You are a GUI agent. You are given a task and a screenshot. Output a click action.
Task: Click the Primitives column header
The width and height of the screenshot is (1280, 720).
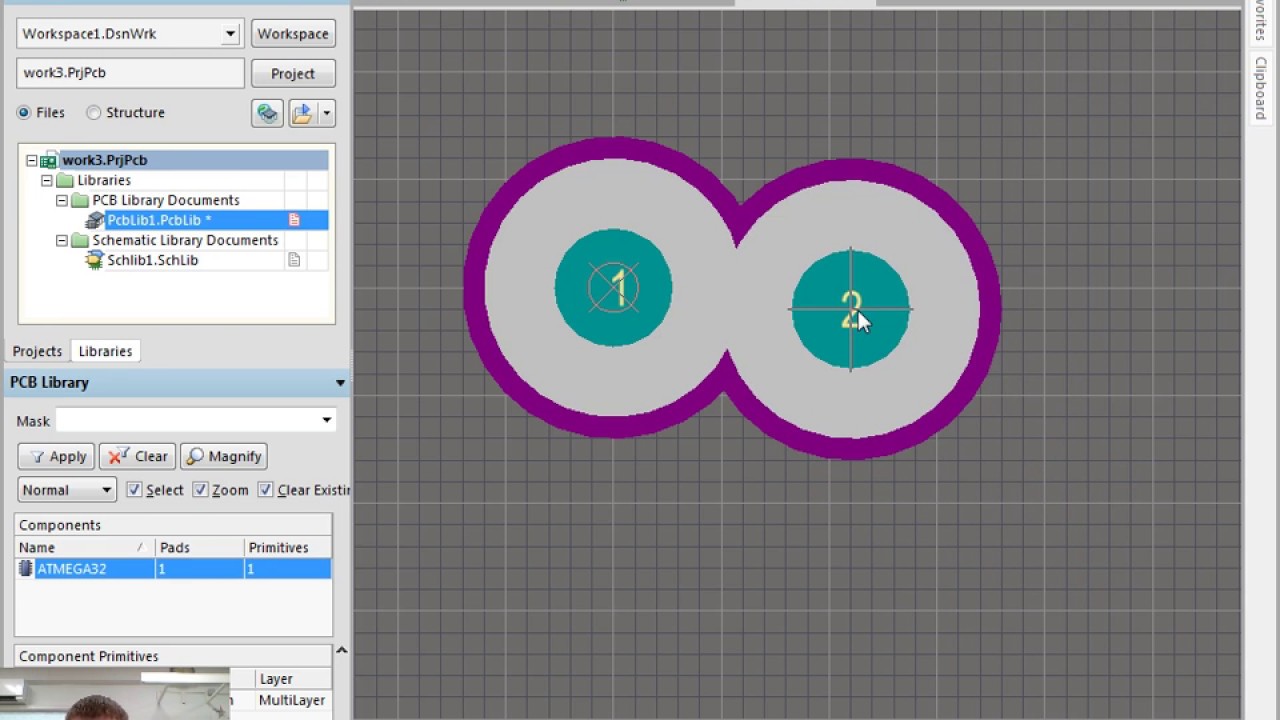[288, 547]
